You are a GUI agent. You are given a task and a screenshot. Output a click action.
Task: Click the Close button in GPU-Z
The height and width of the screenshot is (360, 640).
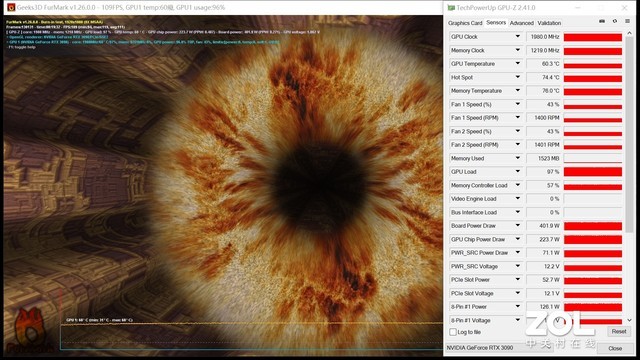coord(615,348)
